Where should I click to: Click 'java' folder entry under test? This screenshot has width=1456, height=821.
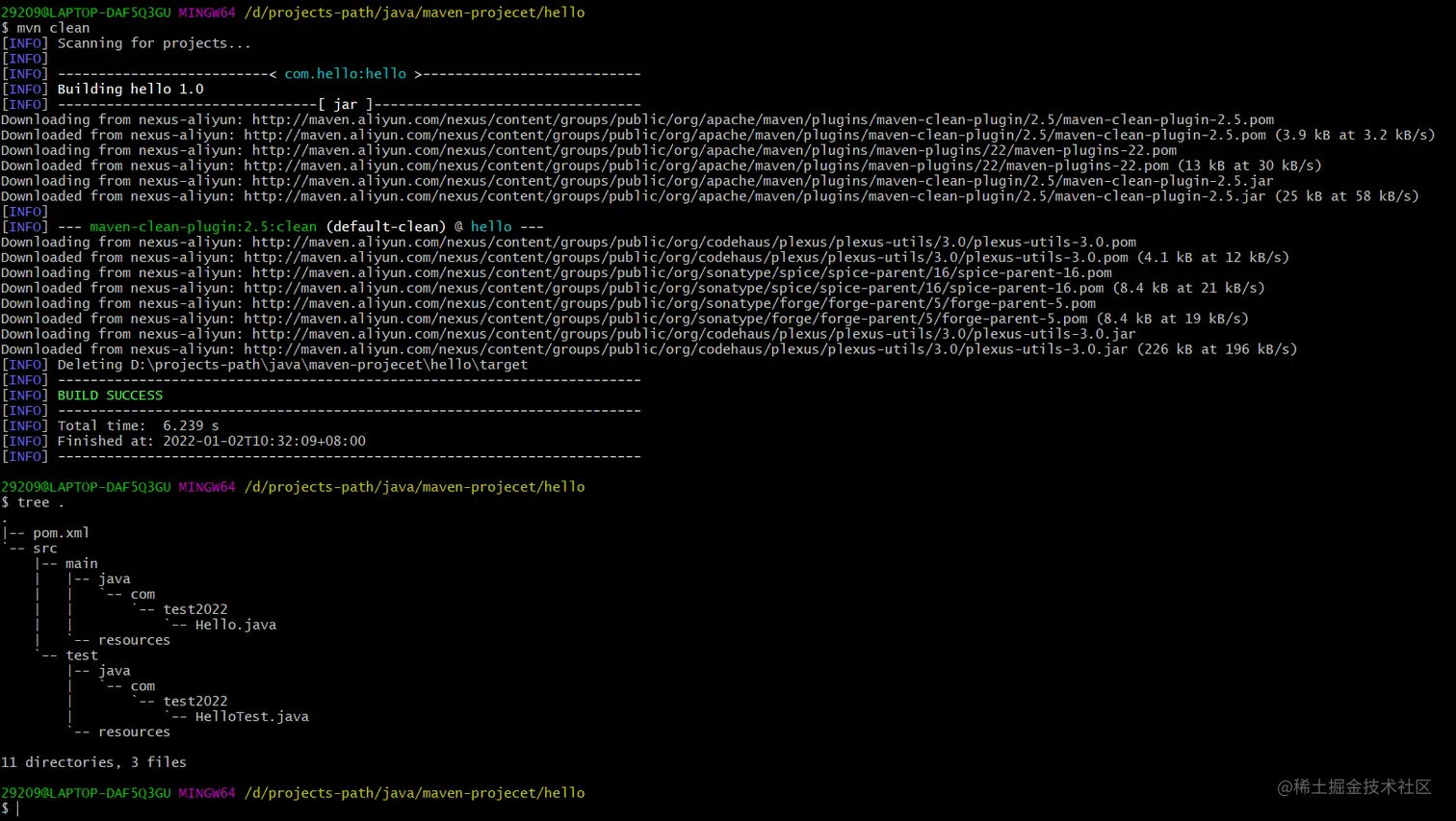tap(114, 671)
